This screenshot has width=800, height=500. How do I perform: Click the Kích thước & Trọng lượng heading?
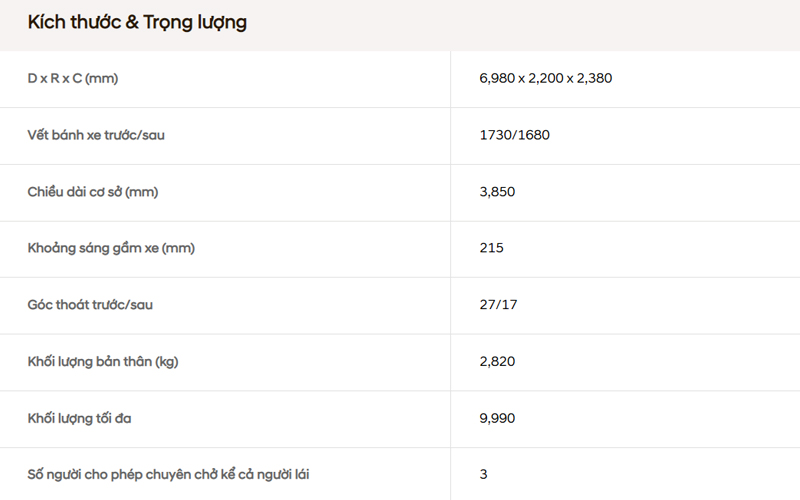[137, 23]
